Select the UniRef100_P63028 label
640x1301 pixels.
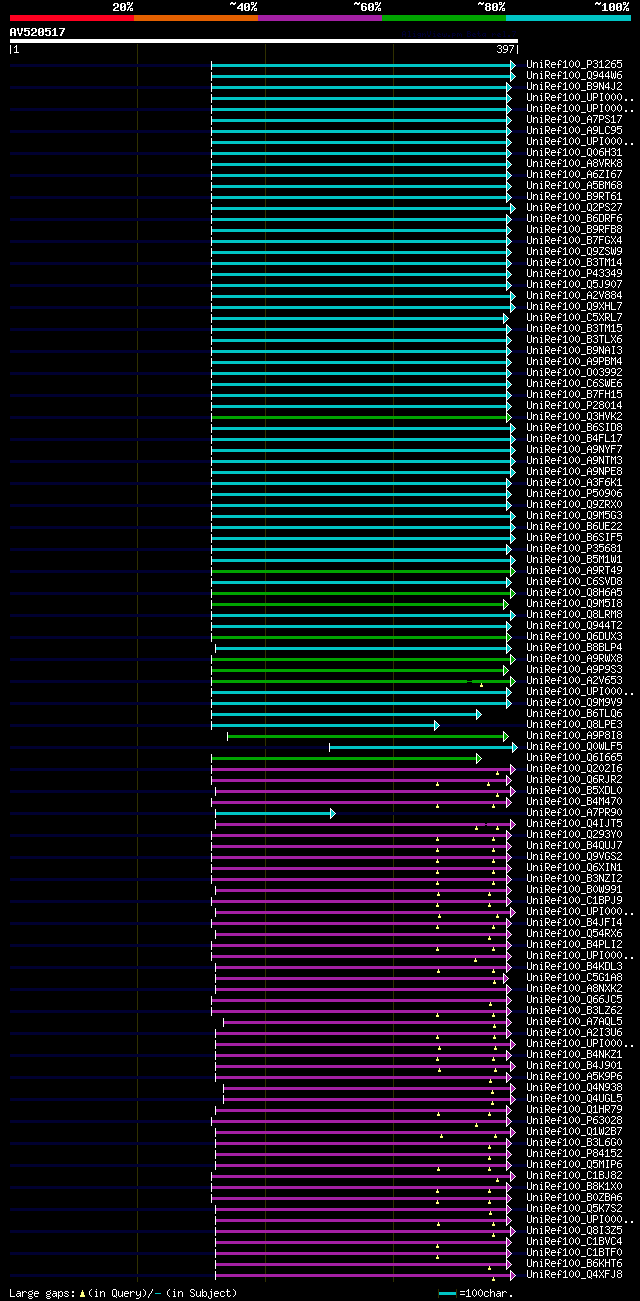coord(574,1121)
